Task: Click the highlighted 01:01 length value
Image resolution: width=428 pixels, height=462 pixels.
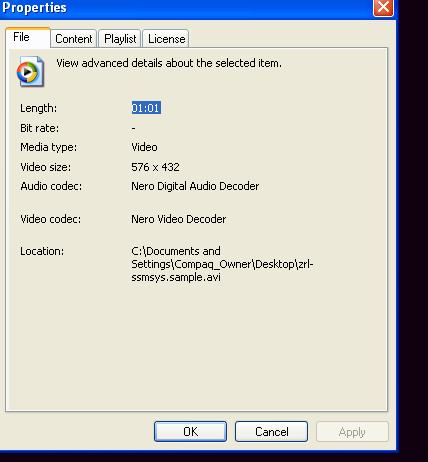Action: coord(146,108)
